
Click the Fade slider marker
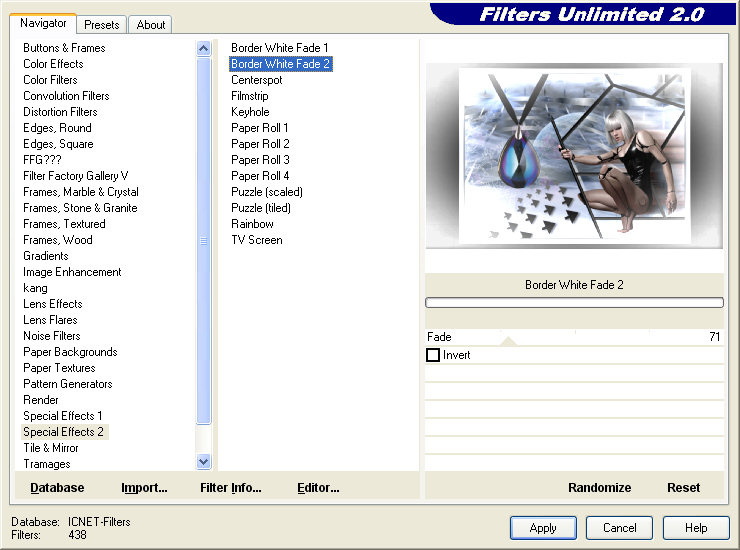(508, 341)
